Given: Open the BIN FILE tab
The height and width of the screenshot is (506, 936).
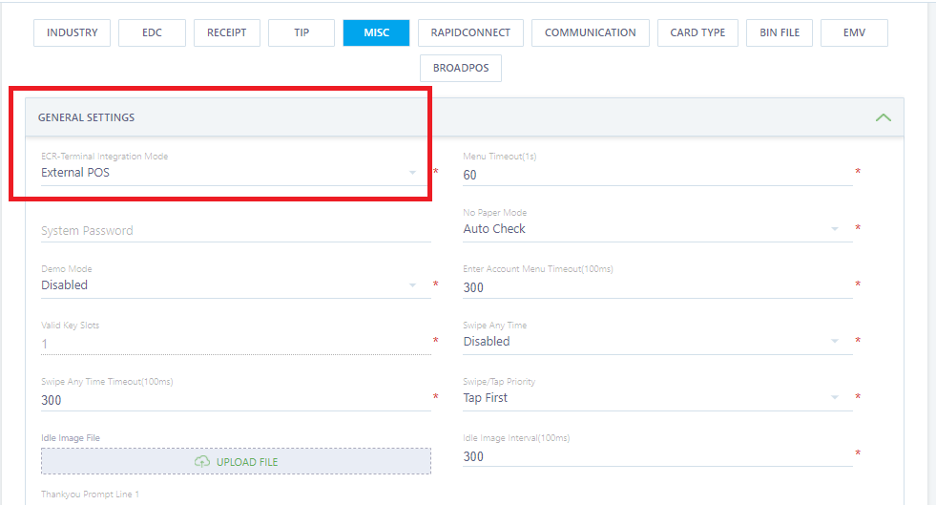Looking at the screenshot, I should (x=779, y=32).
